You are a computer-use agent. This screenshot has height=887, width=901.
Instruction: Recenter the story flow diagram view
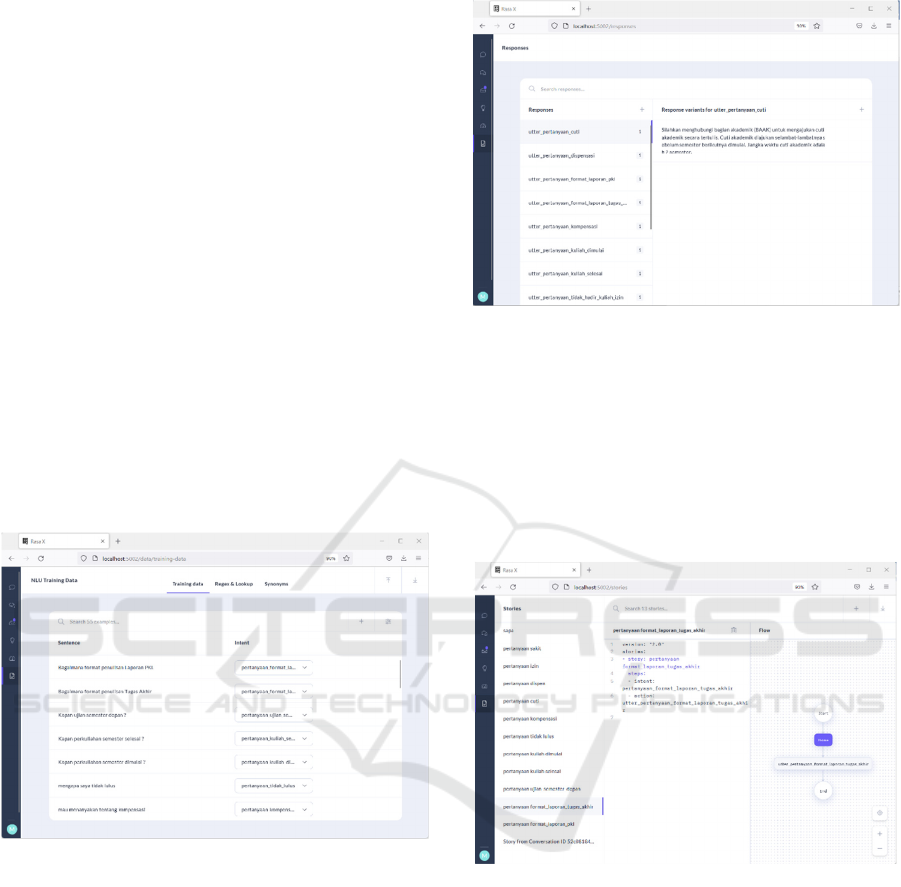(879, 813)
